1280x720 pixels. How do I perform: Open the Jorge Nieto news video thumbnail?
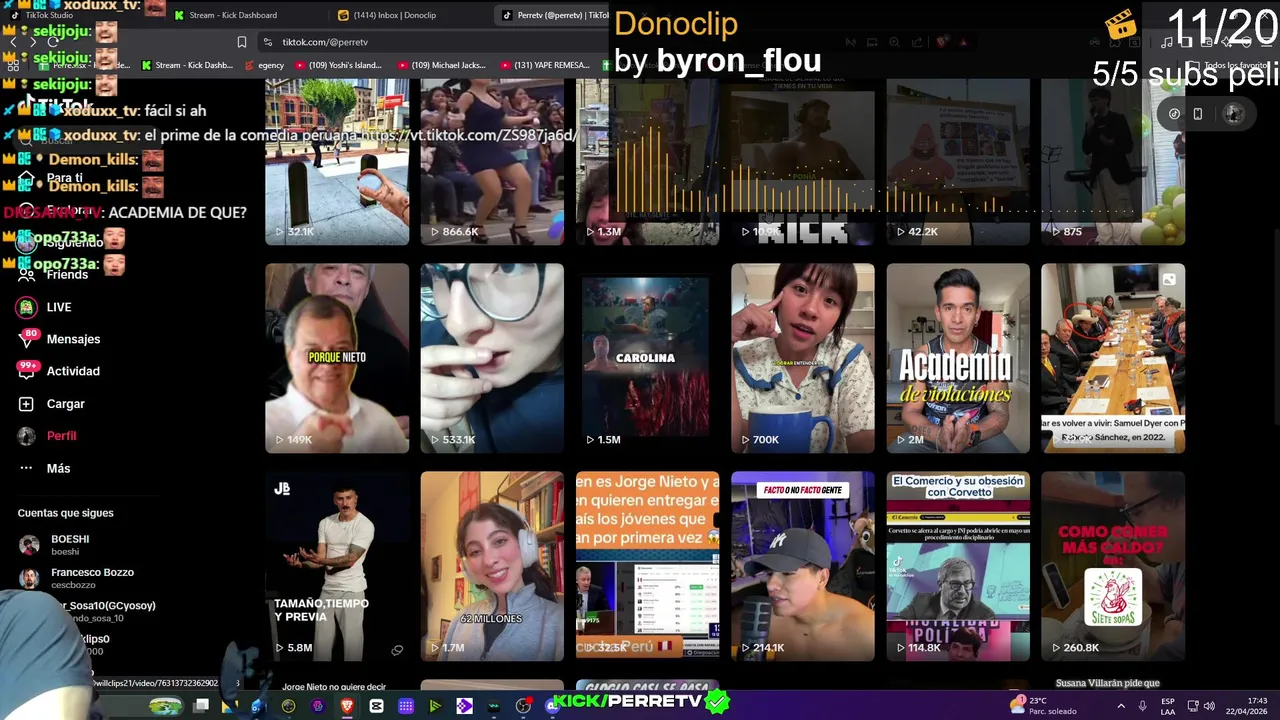(x=647, y=566)
